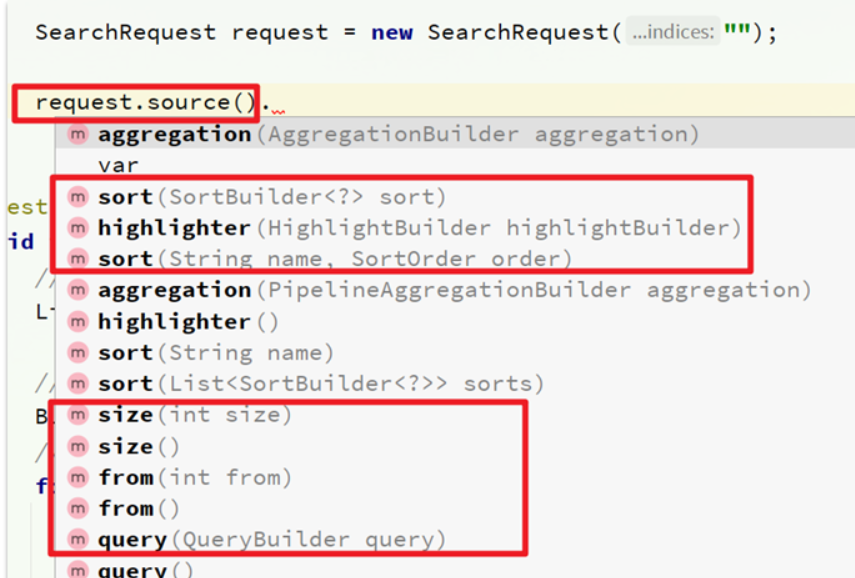The height and width of the screenshot is (578, 855).
Task: Choose the size() no-argument completion
Action: pyautogui.click(x=139, y=447)
